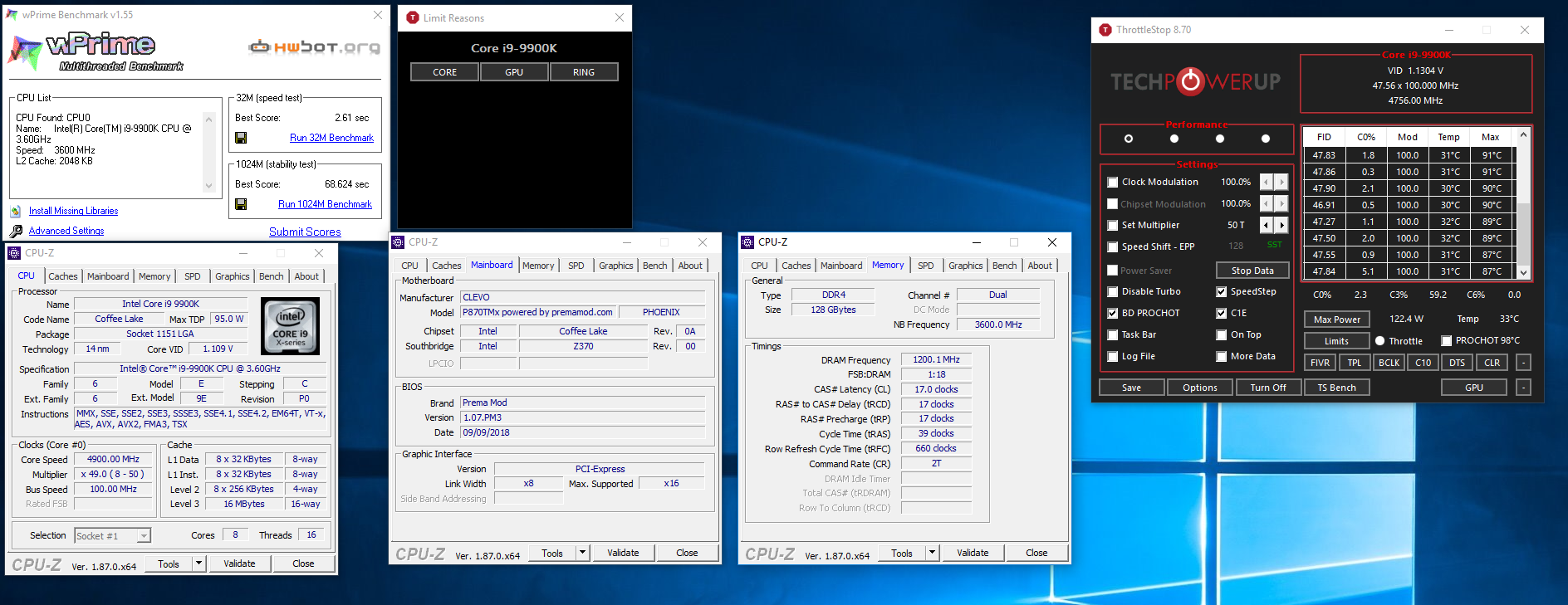Click the TechPowerUp logo in ThrottleStop
Viewport: 1568px width, 605px height.
click(1196, 81)
